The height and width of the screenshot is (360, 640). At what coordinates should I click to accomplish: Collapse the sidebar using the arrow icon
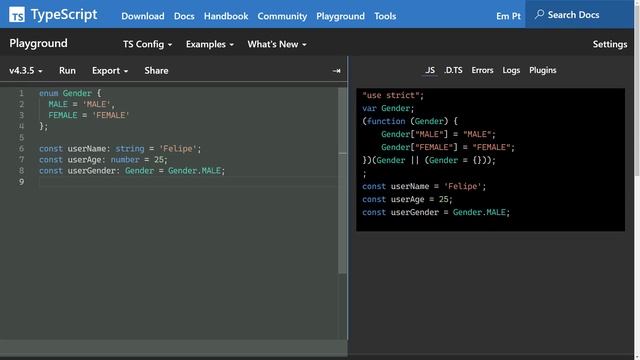coord(336,71)
